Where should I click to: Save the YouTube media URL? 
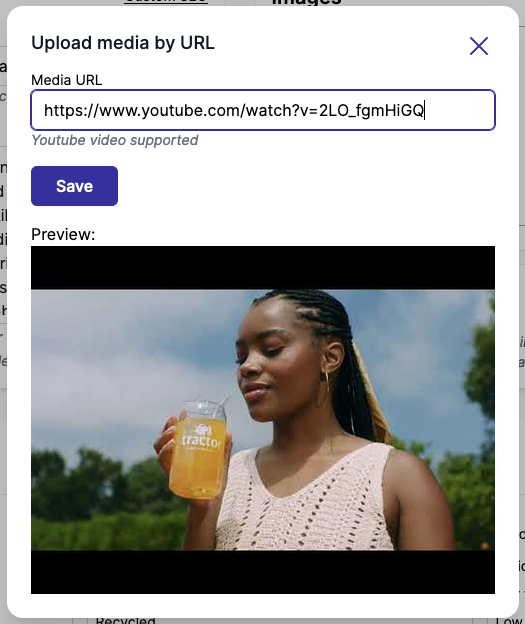point(74,186)
